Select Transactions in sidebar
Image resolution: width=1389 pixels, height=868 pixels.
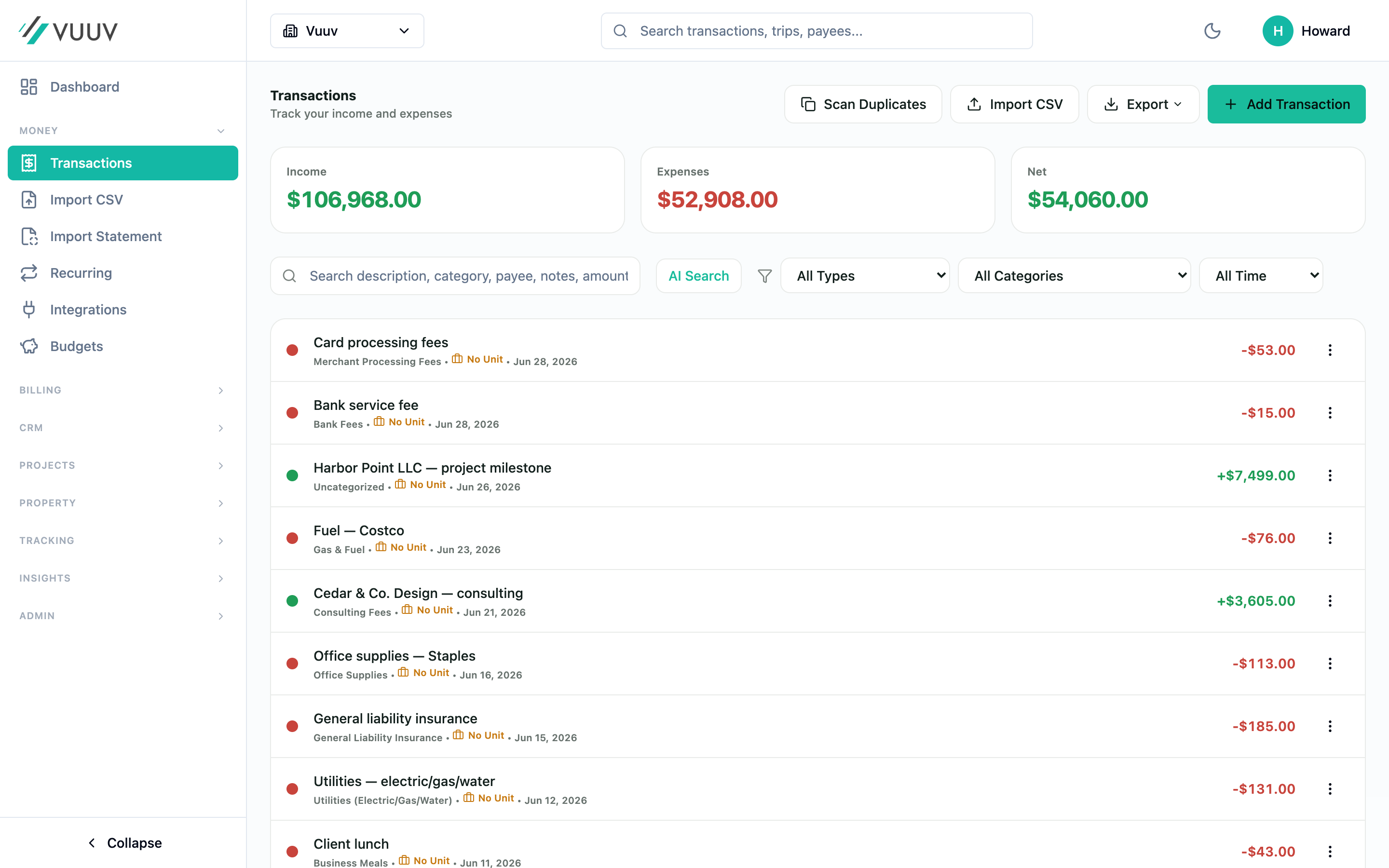click(123, 163)
